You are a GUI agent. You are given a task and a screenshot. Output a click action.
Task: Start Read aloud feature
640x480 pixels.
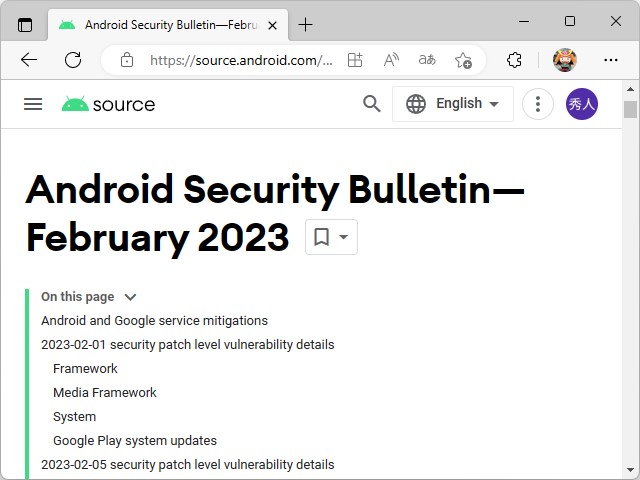pyautogui.click(x=391, y=60)
